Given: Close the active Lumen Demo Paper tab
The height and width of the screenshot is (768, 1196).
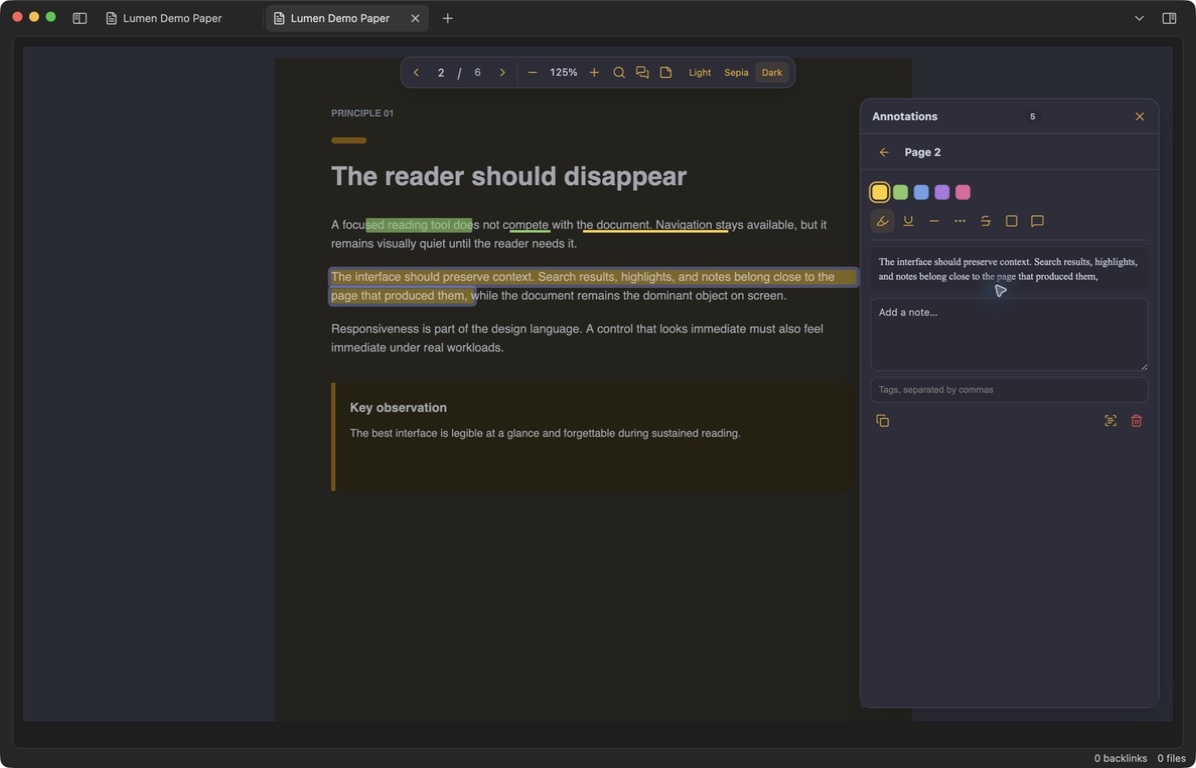Looking at the screenshot, I should (x=415, y=18).
